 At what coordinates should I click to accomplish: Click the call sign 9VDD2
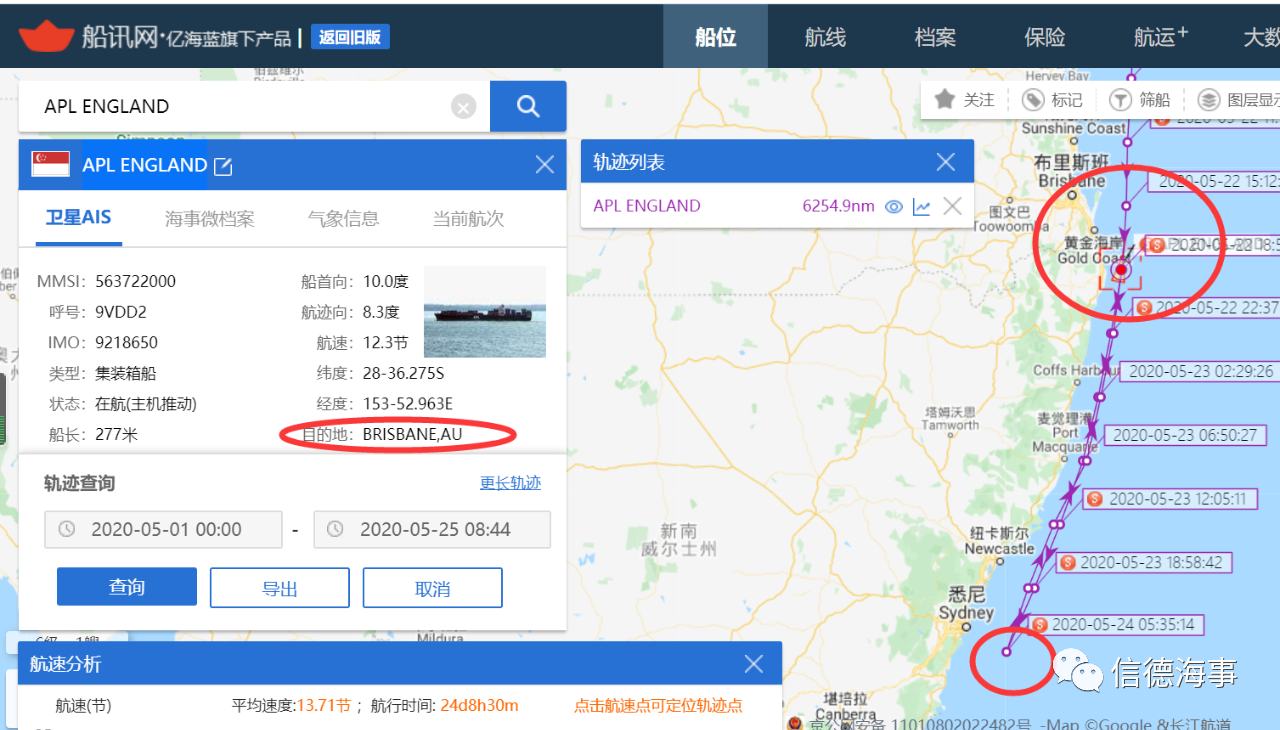tap(121, 312)
